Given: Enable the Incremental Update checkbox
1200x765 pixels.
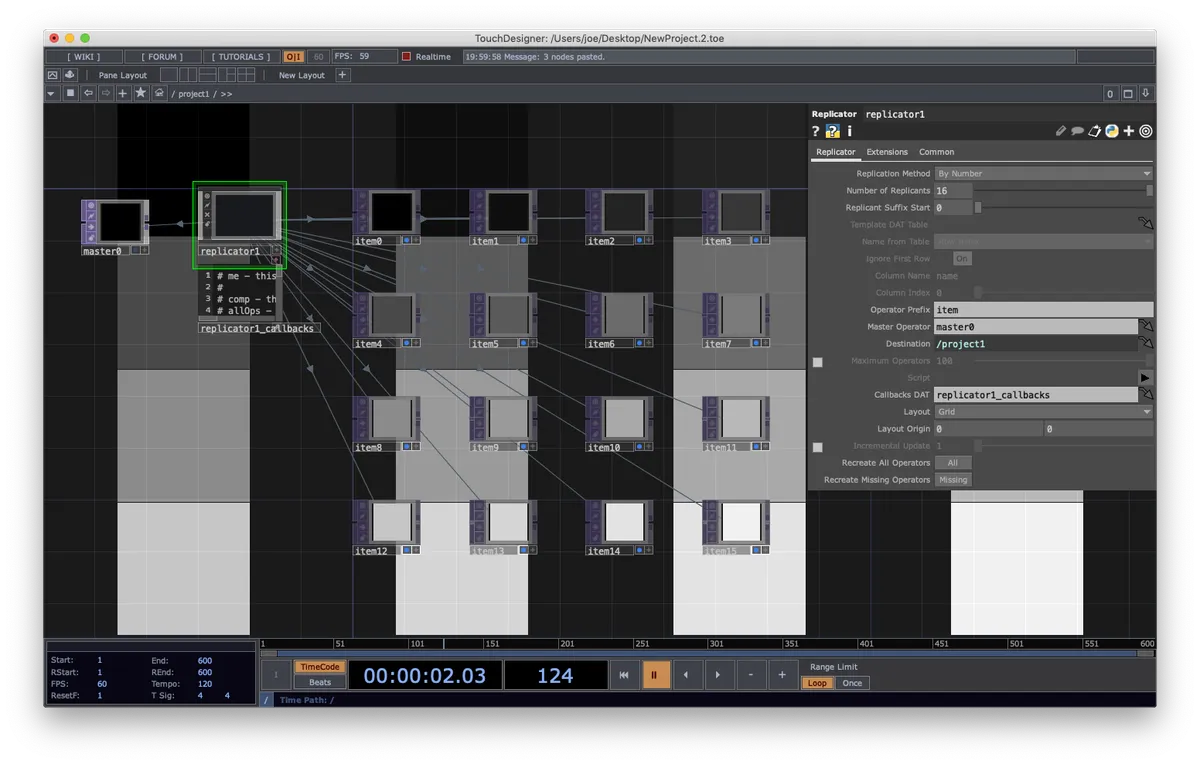Looking at the screenshot, I should tap(818, 446).
